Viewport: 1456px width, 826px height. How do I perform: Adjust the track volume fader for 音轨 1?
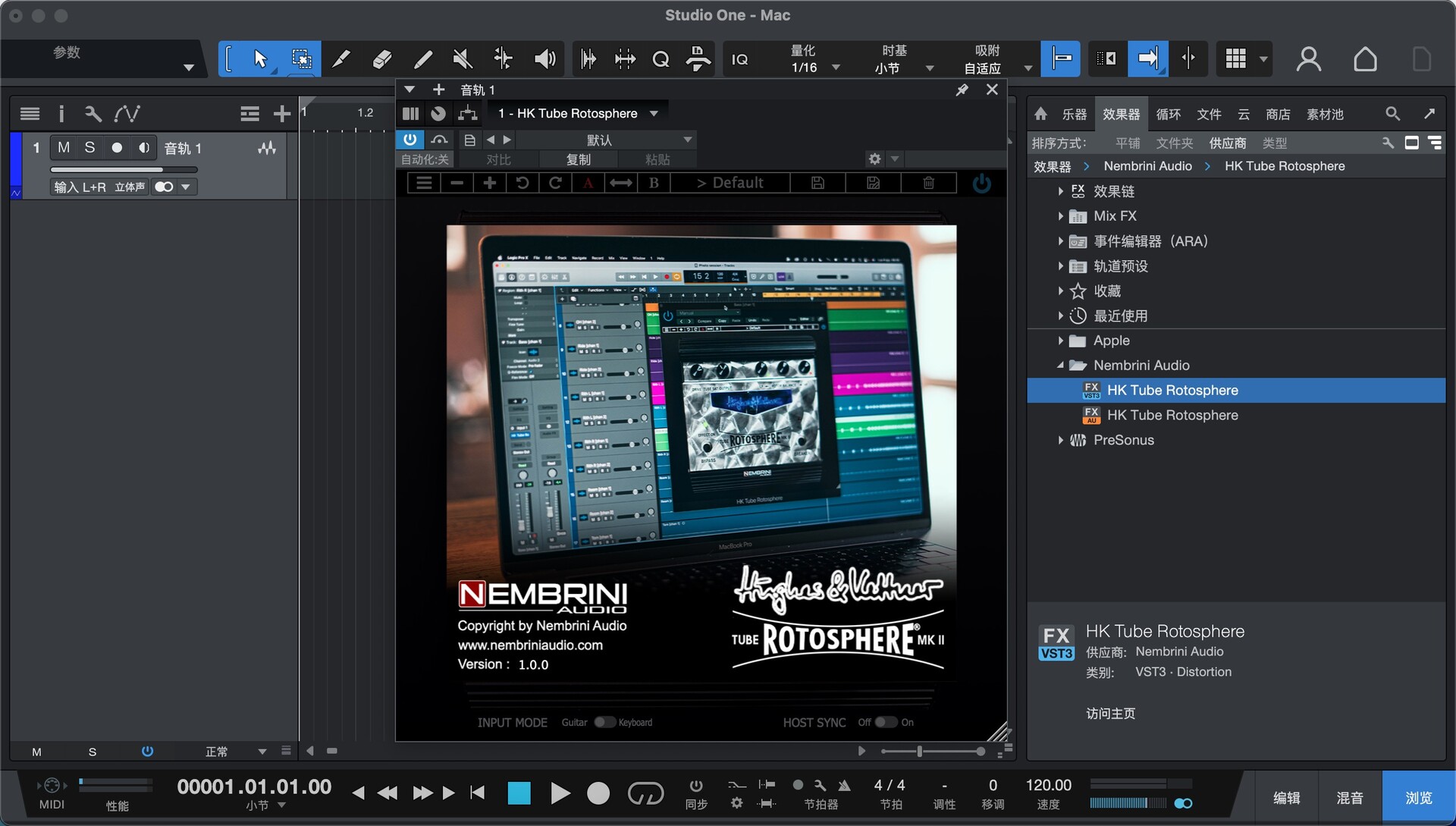(x=161, y=169)
